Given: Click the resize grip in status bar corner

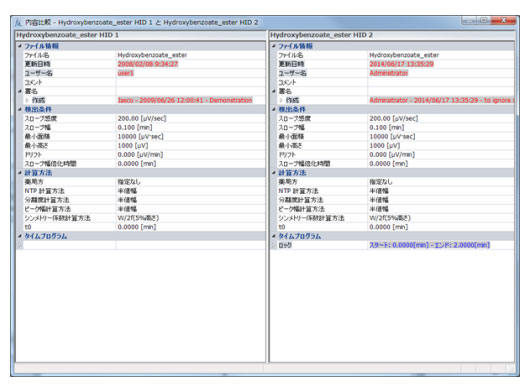Looking at the screenshot, I should (x=512, y=369).
